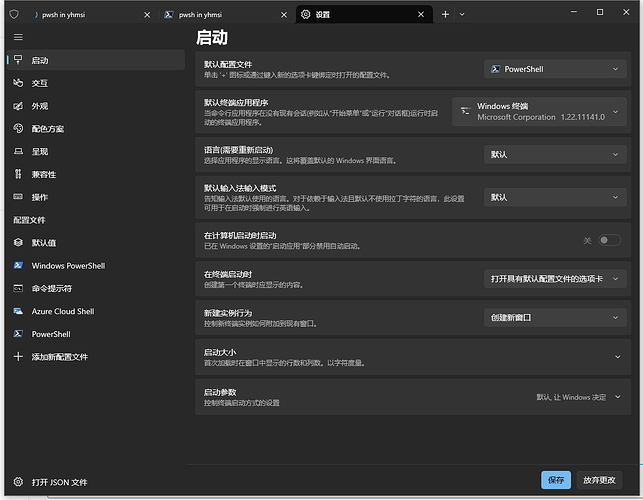The image size is (643, 500).
Task: Click the 默认值 layers icon in sidebar
Action: pyautogui.click(x=18, y=243)
